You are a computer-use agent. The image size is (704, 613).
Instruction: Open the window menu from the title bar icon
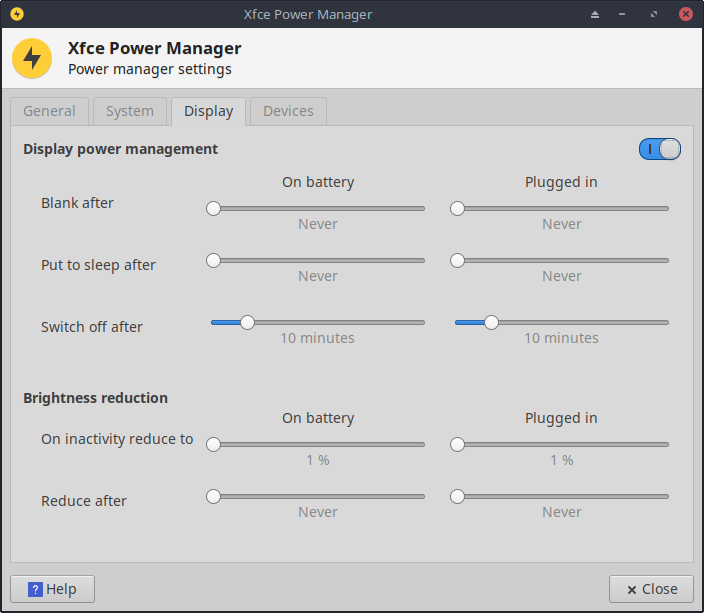point(16,14)
